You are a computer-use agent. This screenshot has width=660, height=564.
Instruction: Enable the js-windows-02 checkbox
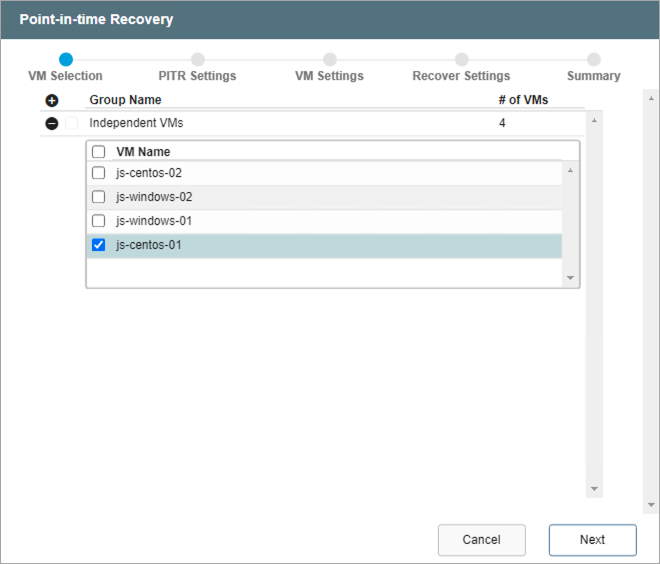(98, 197)
